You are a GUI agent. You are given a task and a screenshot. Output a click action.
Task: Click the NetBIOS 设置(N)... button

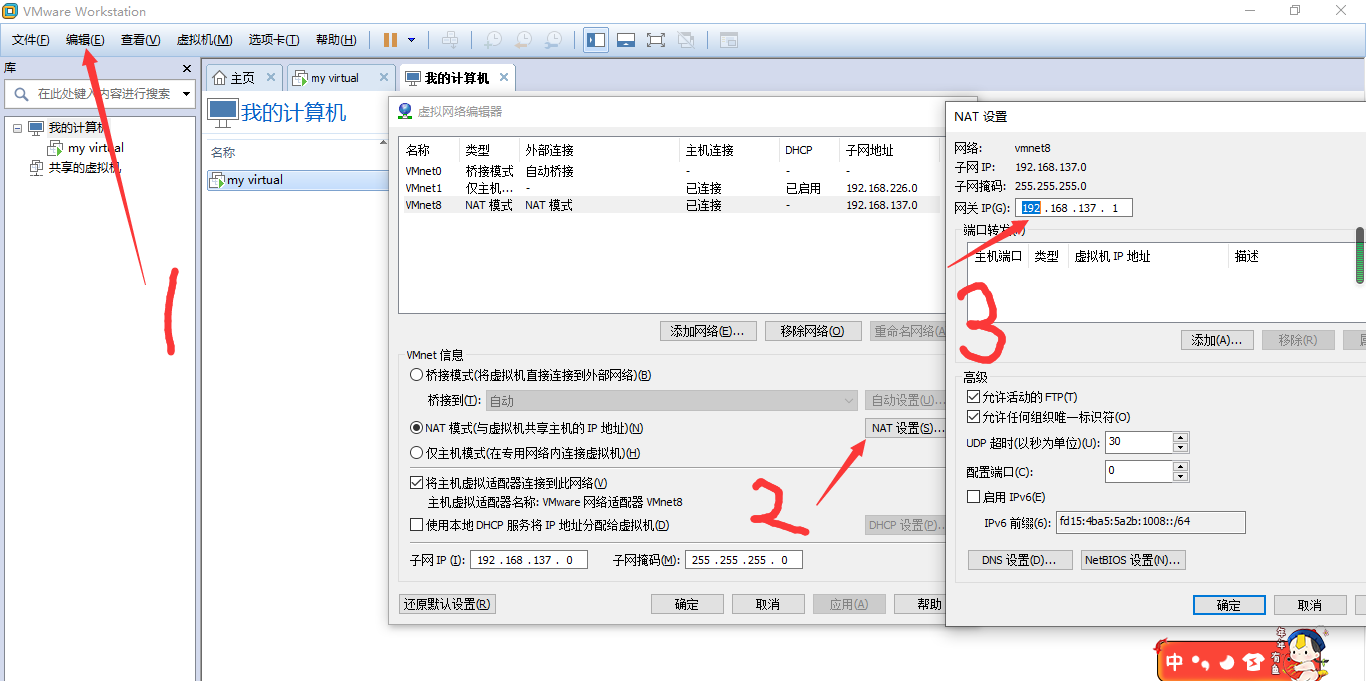1133,560
